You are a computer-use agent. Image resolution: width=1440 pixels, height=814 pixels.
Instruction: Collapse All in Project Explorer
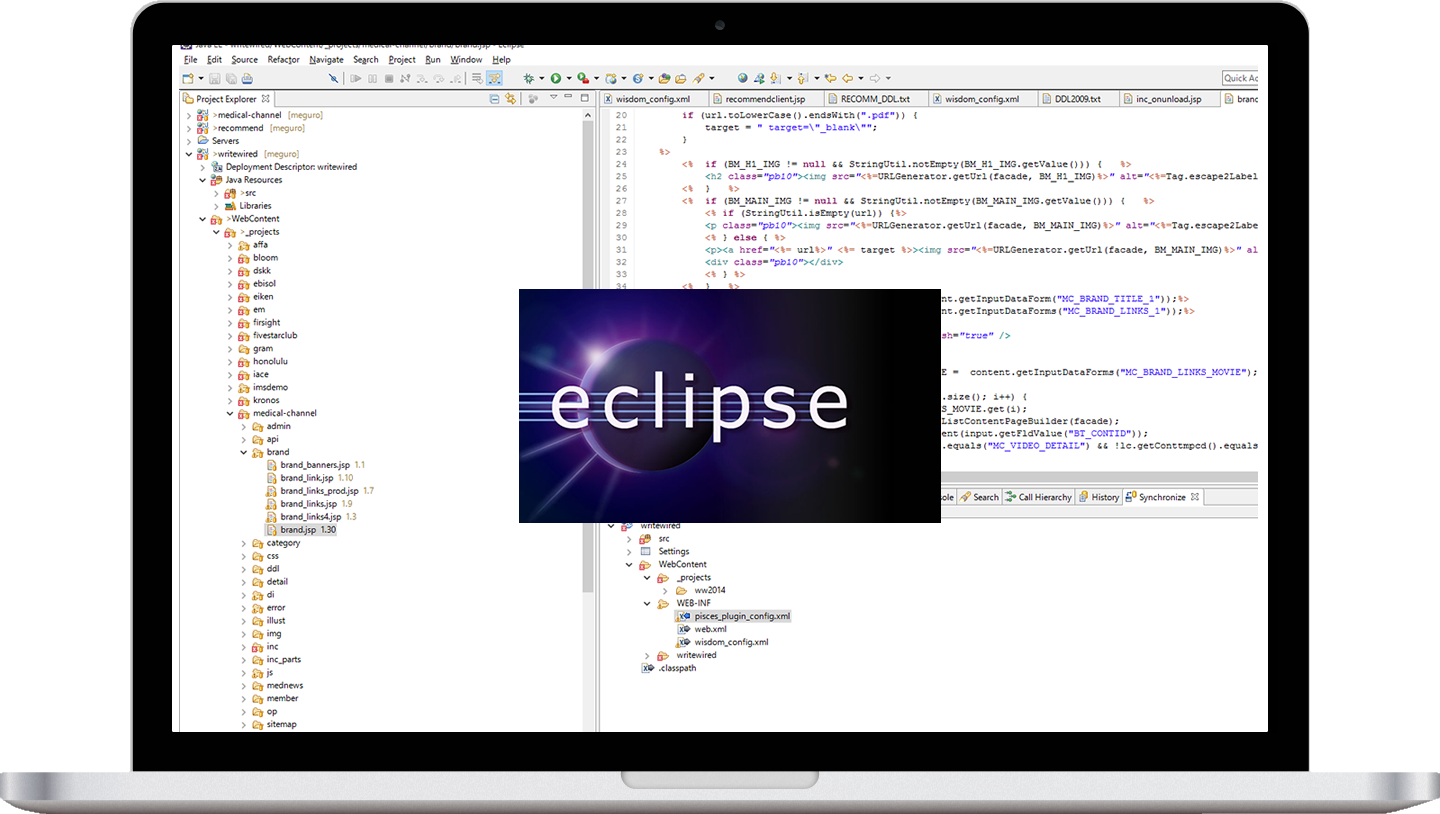[x=494, y=99]
